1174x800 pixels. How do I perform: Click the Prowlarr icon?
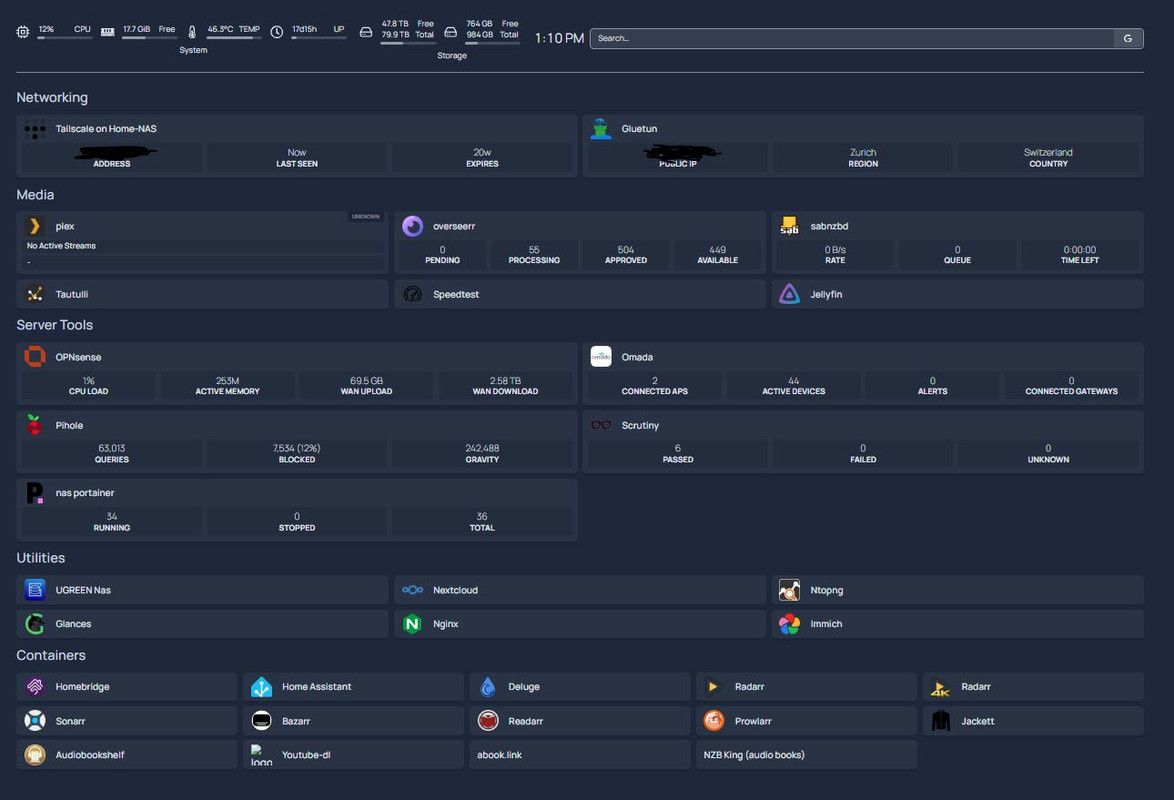[714, 721]
